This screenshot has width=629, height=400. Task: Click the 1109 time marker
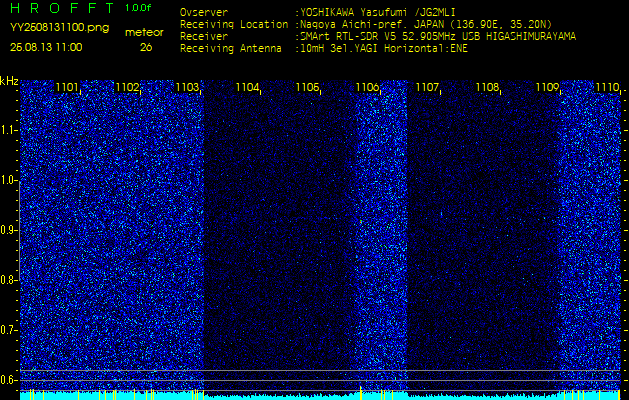[x=547, y=87]
